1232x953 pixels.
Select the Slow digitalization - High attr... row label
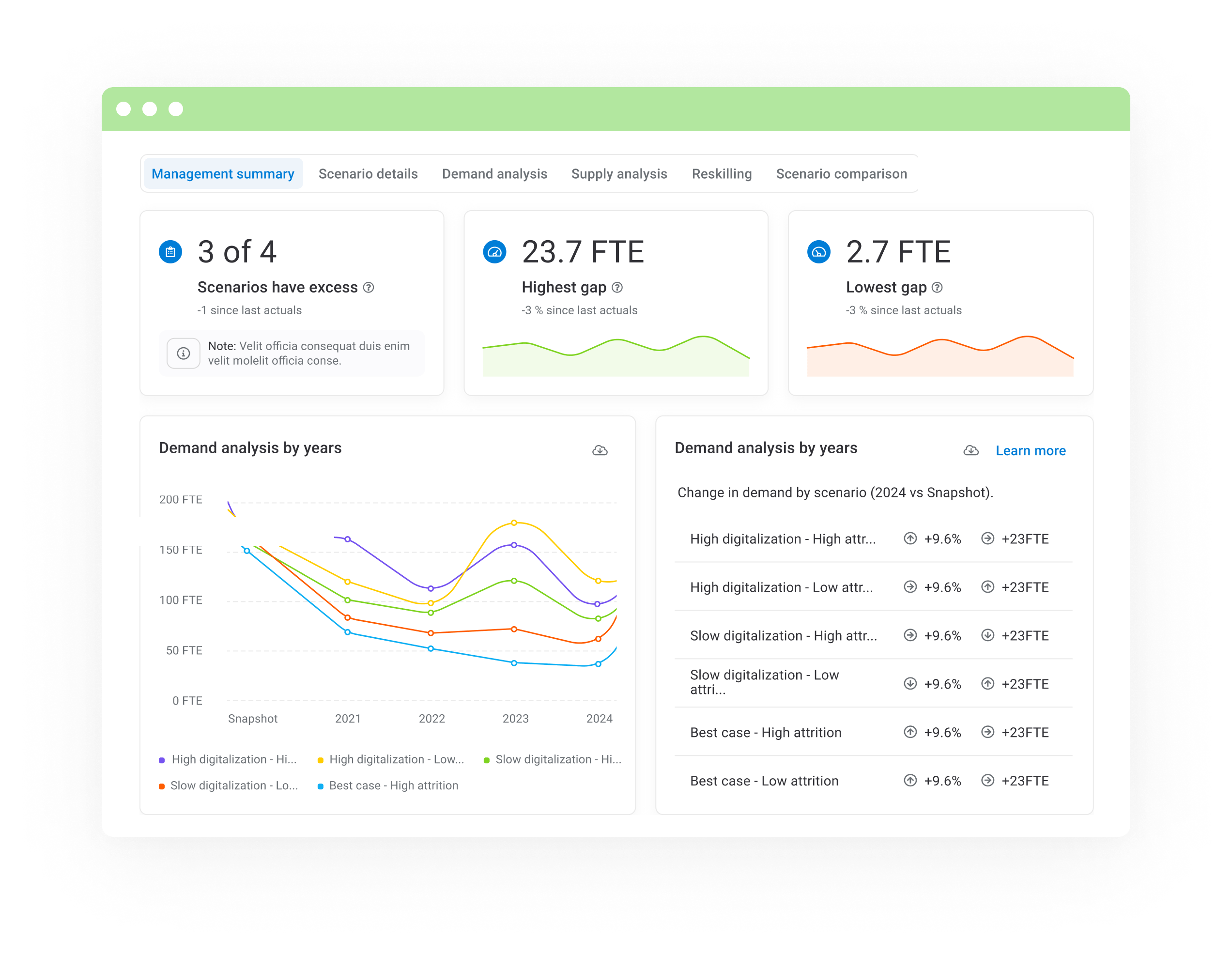click(x=783, y=636)
